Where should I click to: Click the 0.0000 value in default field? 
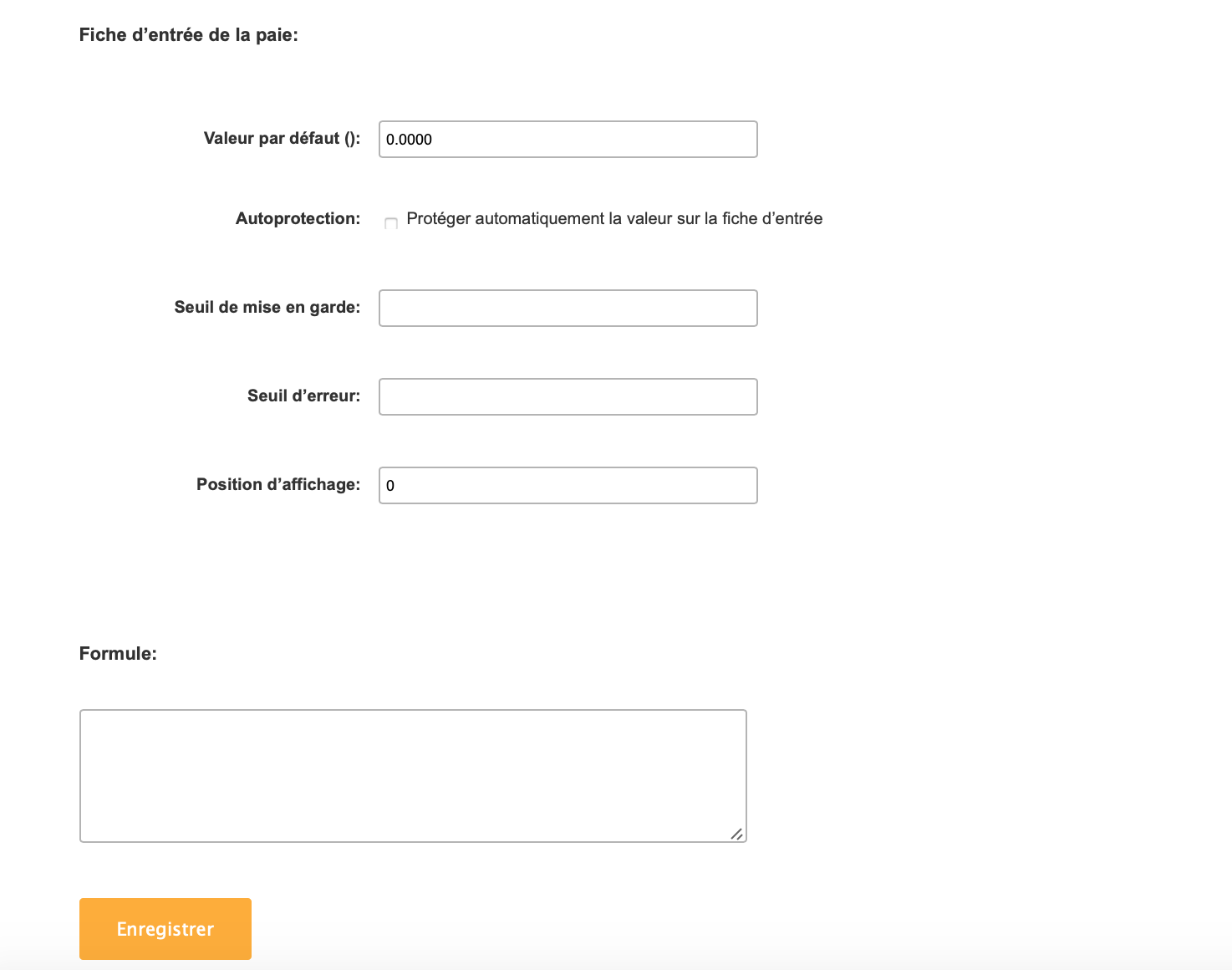tap(409, 140)
